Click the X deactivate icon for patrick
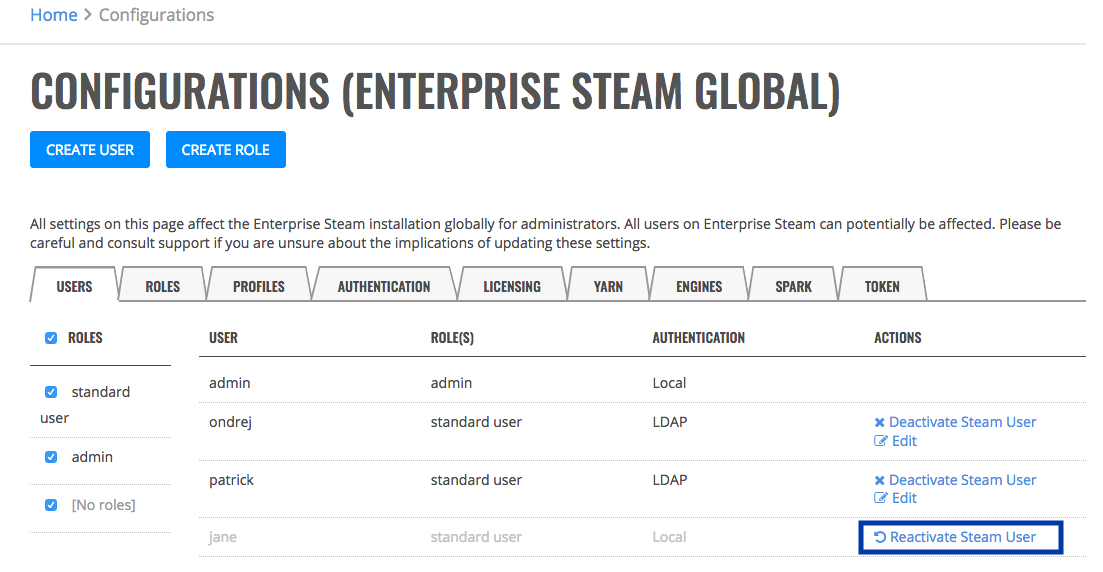This screenshot has width=1103, height=572. pyautogui.click(x=879, y=481)
